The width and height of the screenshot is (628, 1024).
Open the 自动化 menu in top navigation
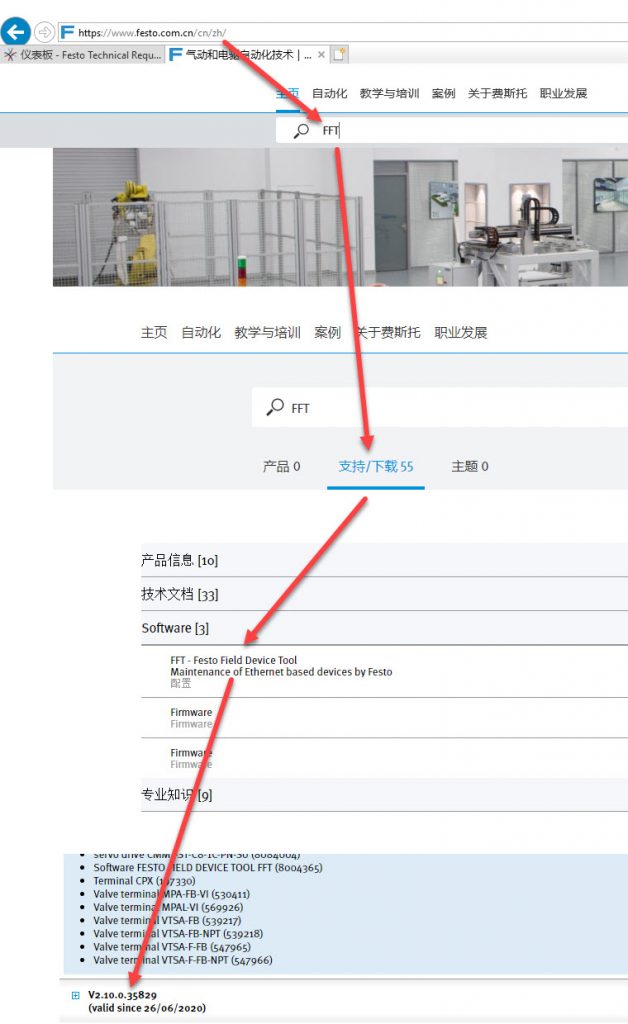coord(330,93)
